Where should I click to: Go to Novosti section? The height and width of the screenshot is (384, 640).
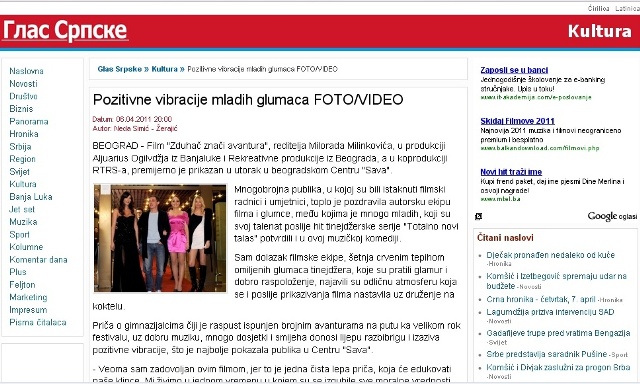(x=23, y=84)
